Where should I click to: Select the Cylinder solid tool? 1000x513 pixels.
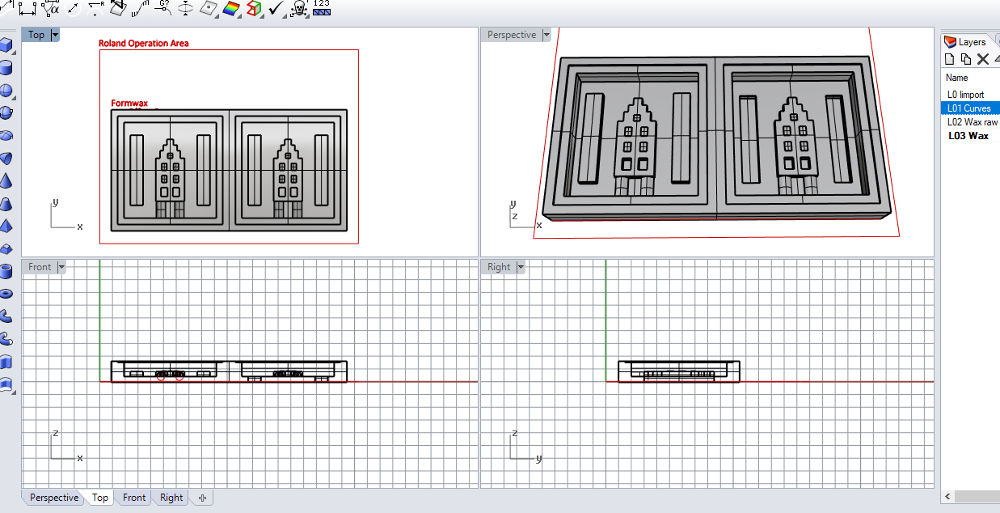(x=6, y=68)
